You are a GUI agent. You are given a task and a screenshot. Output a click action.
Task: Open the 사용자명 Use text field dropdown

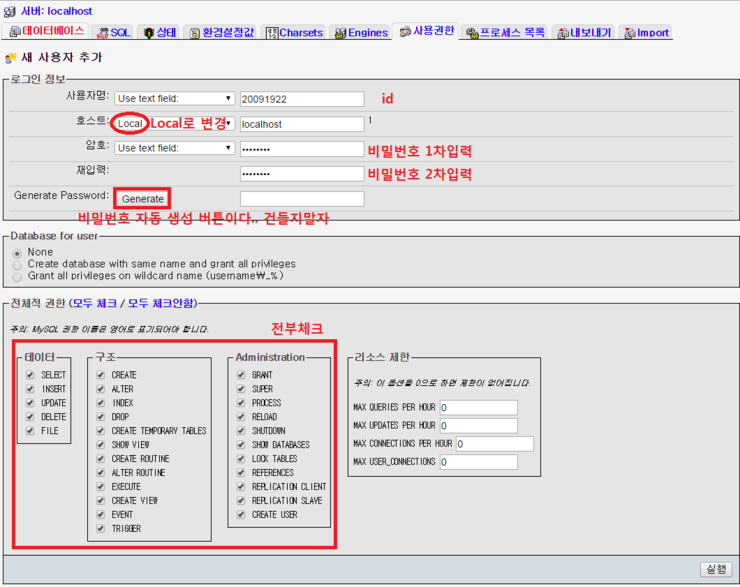coord(174,99)
